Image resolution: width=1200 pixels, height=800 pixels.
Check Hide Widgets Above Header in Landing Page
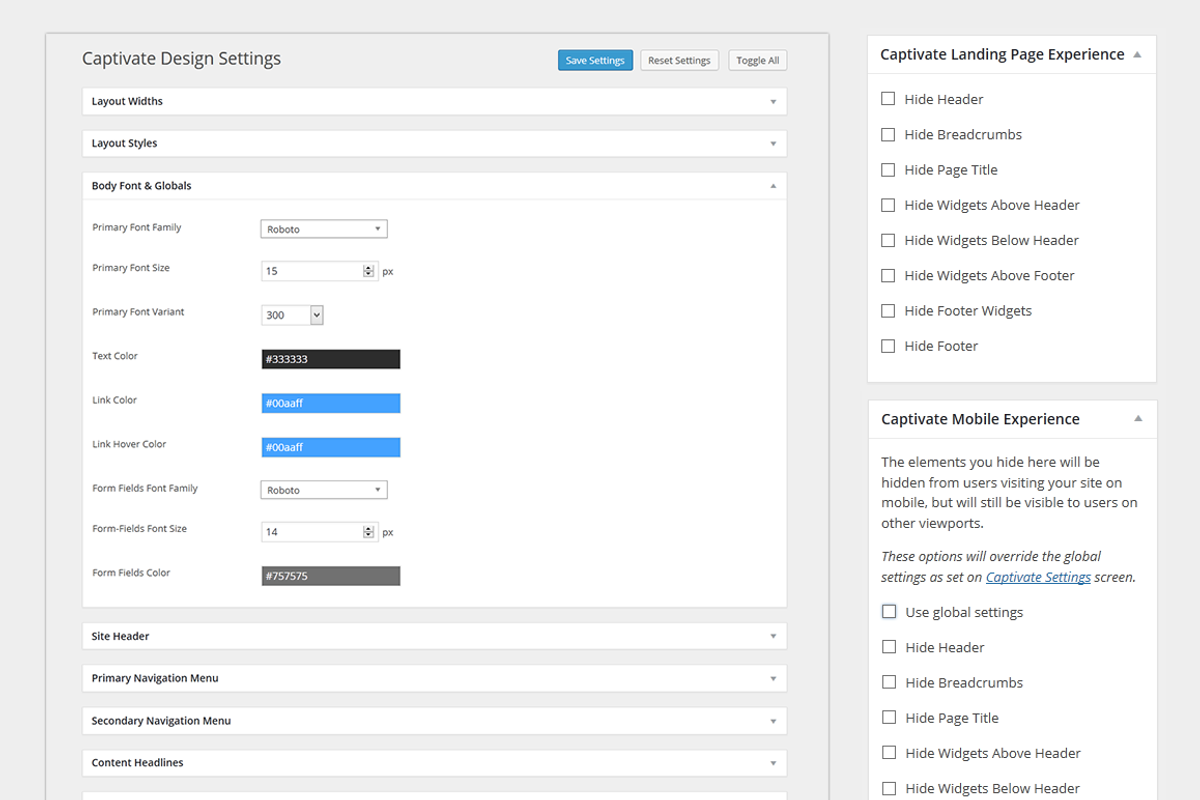[x=888, y=205]
